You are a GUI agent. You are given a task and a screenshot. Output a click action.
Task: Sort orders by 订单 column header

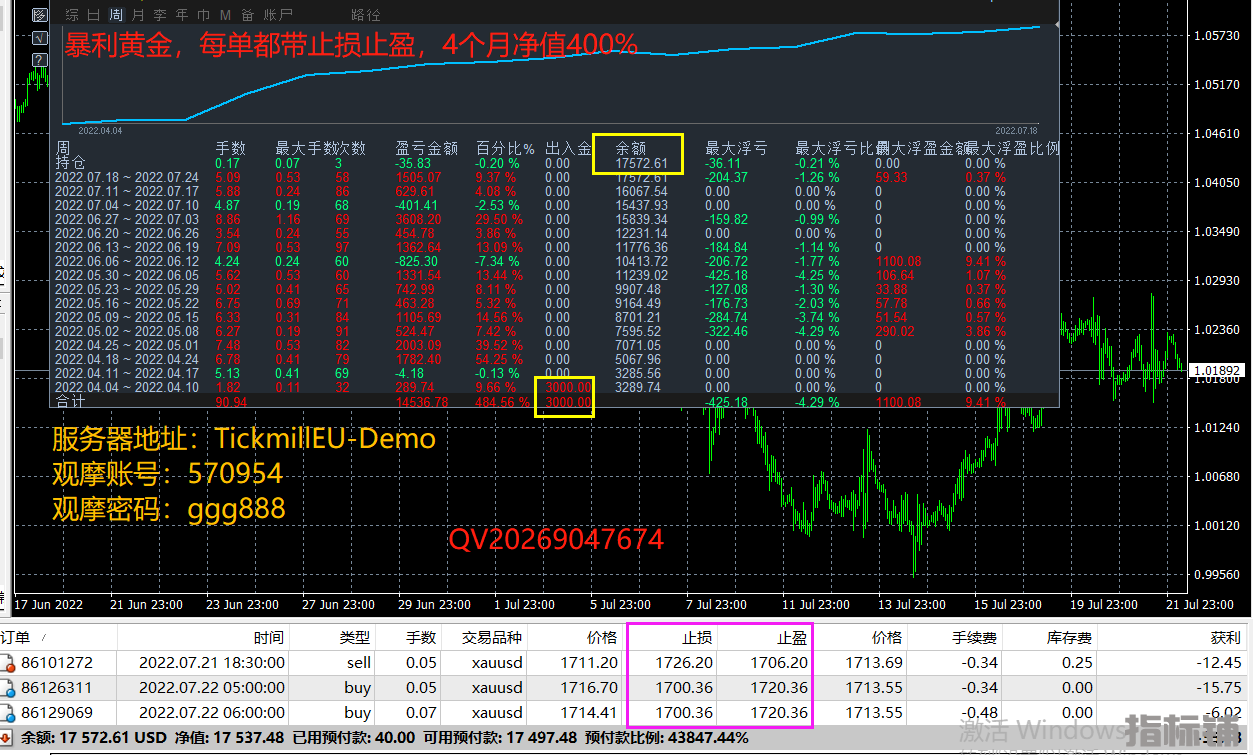point(16,637)
